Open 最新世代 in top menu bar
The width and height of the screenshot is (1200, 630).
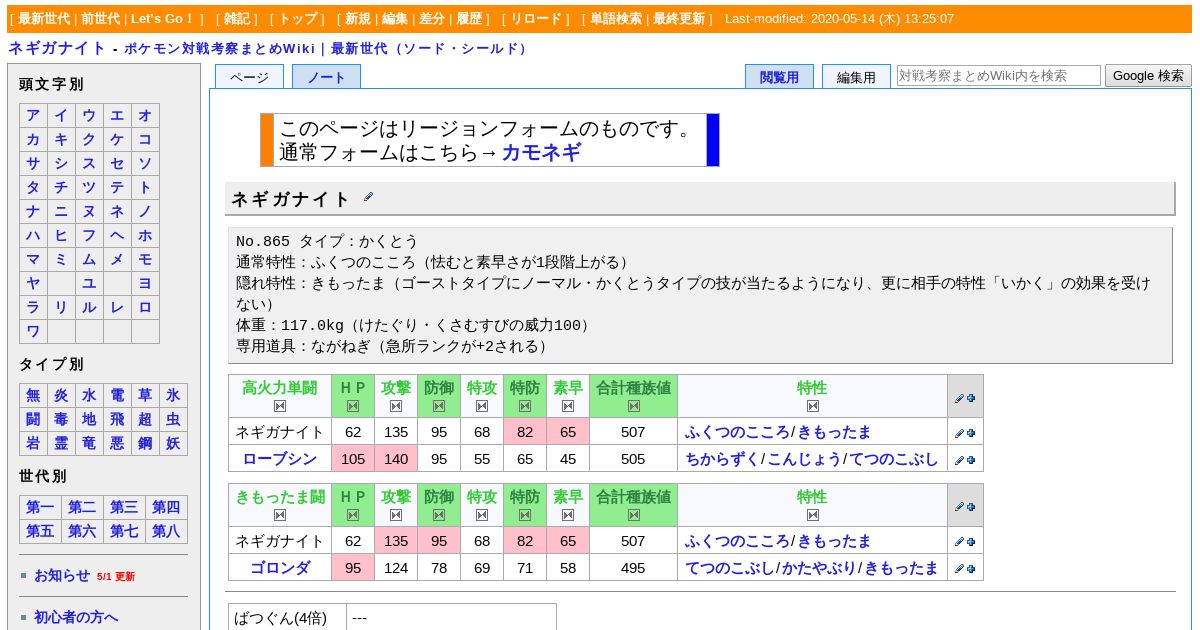pos(44,19)
